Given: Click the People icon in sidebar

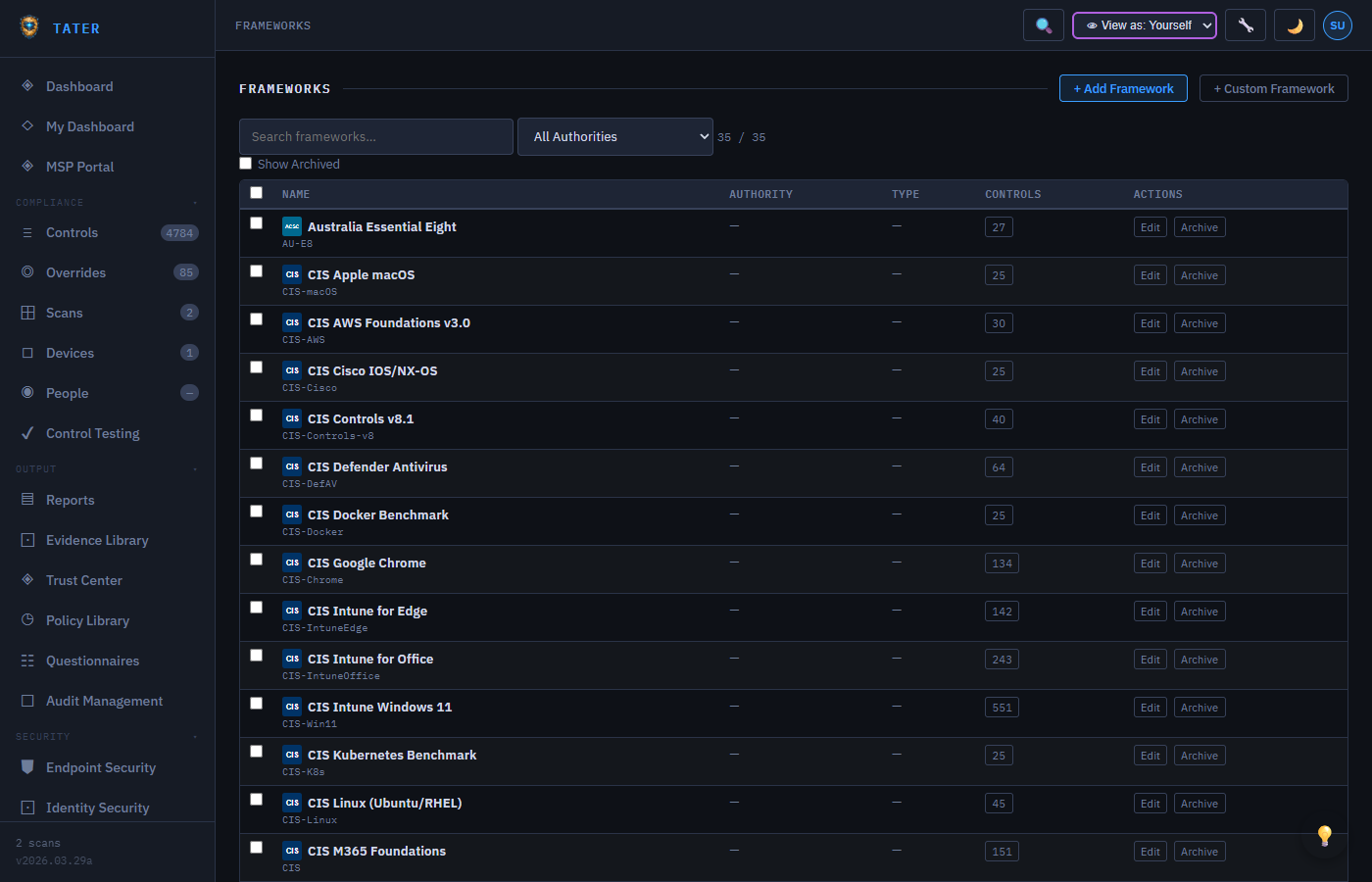Looking at the screenshot, I should (27, 392).
